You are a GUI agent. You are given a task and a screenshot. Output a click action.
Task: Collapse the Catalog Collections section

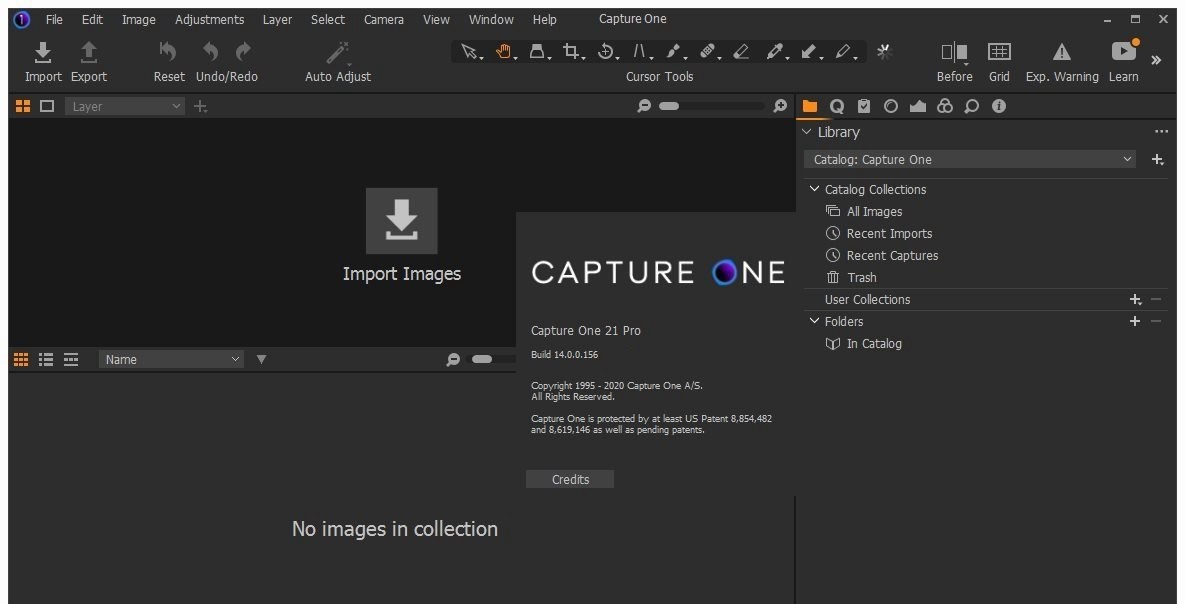814,189
